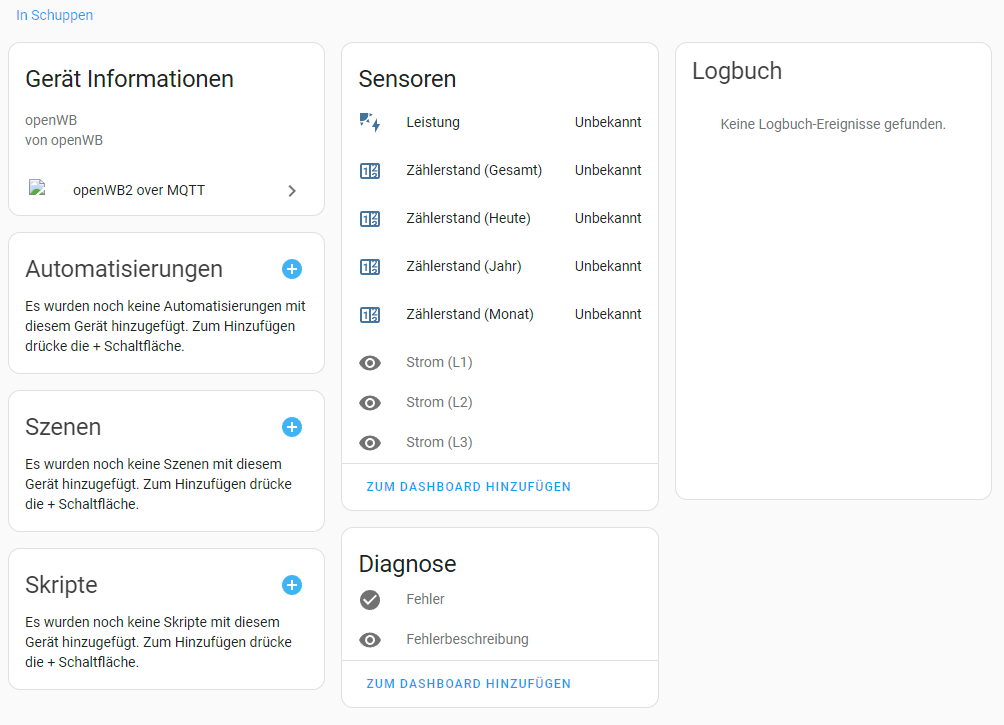The width and height of the screenshot is (1004, 725).
Task: Add Sensoren entities to dashboard
Action: tap(469, 487)
